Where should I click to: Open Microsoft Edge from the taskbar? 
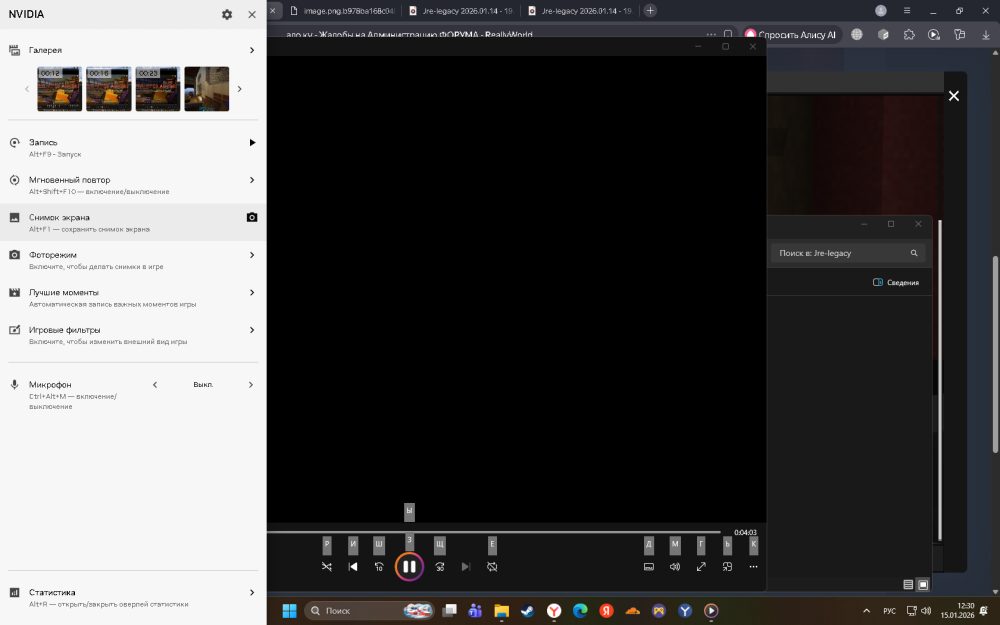tap(580, 611)
